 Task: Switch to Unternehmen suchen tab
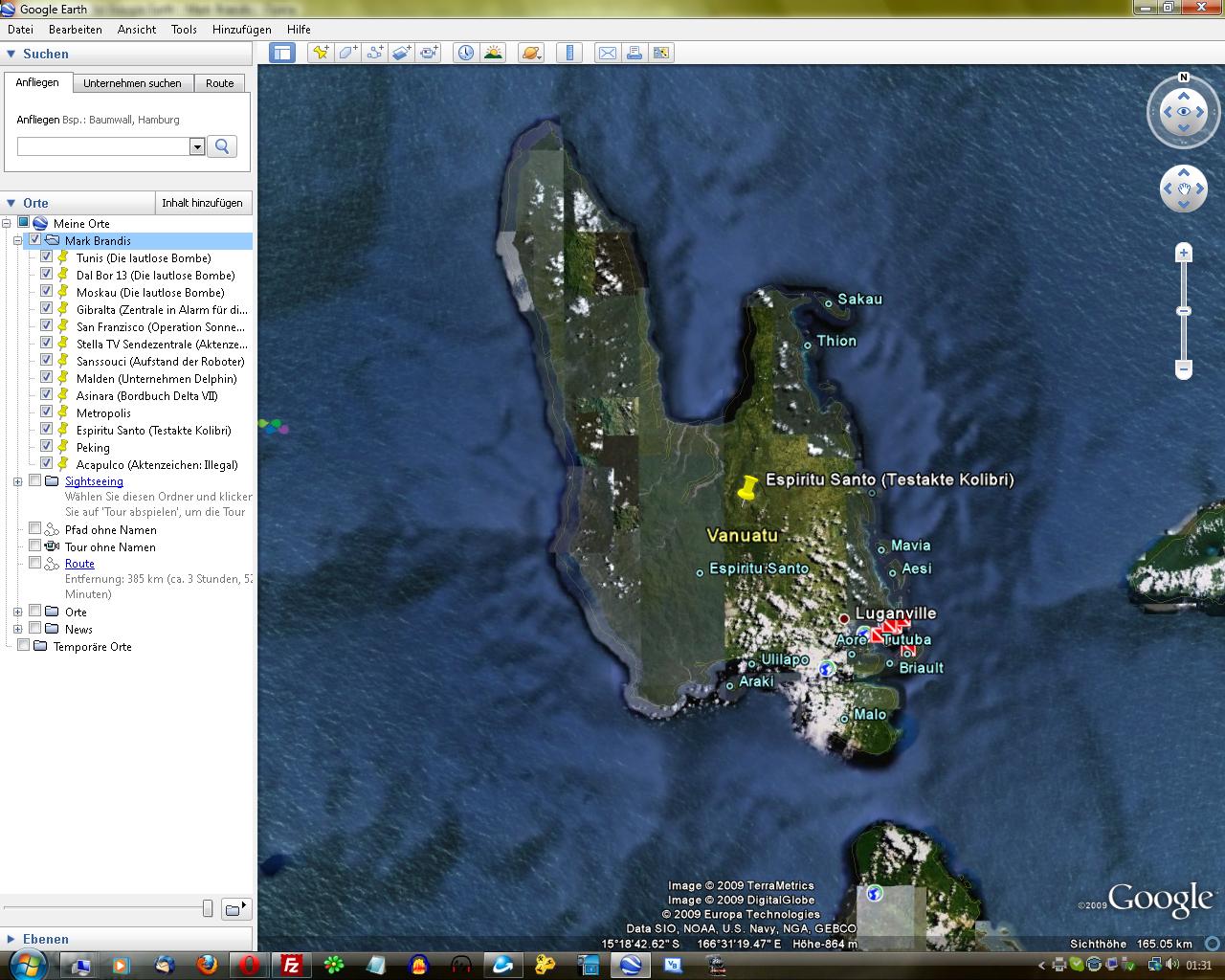pos(132,83)
